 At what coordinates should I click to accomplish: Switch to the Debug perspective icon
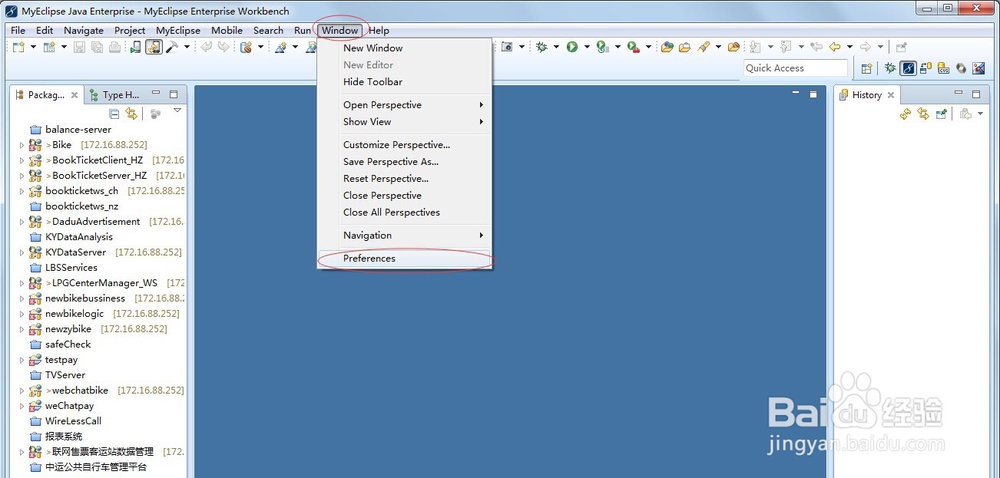click(x=890, y=68)
